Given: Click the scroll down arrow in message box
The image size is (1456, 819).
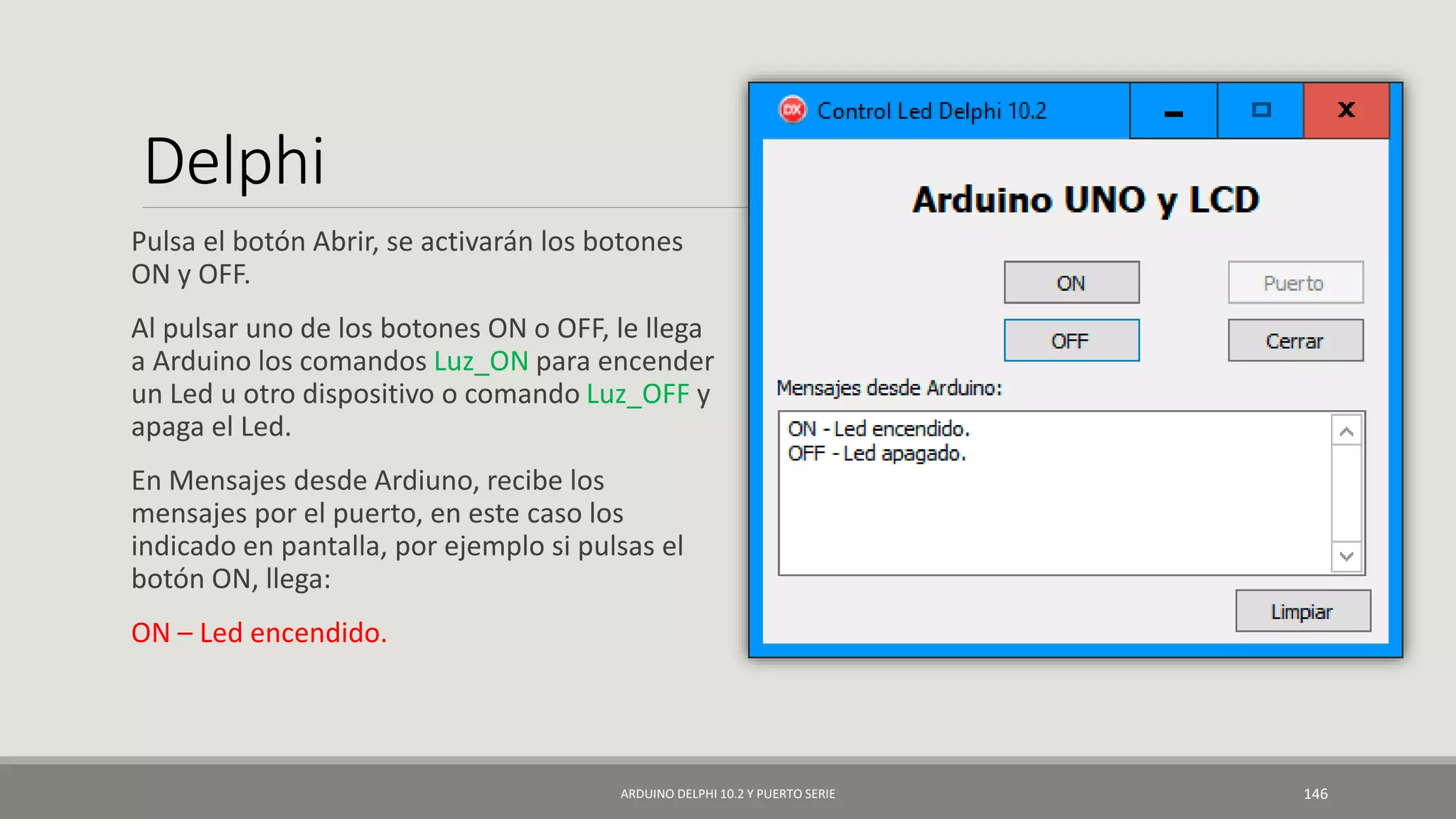Looking at the screenshot, I should (1346, 556).
